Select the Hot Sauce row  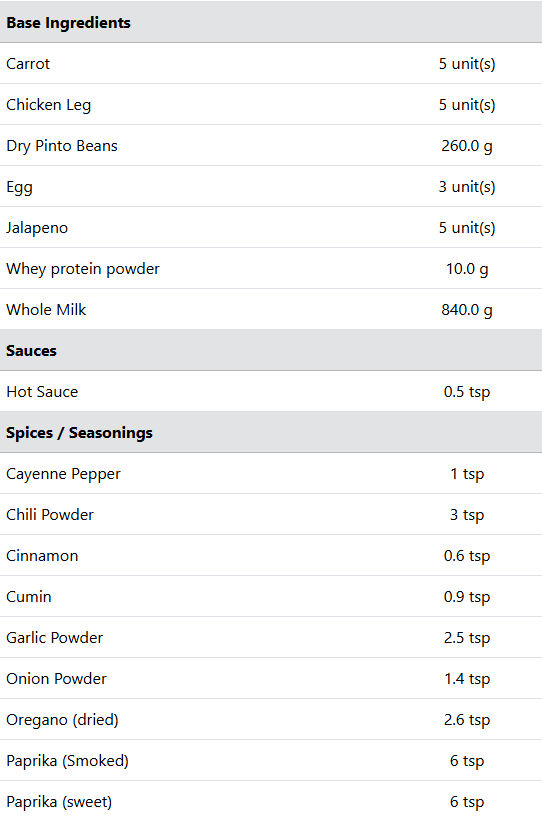point(271,392)
